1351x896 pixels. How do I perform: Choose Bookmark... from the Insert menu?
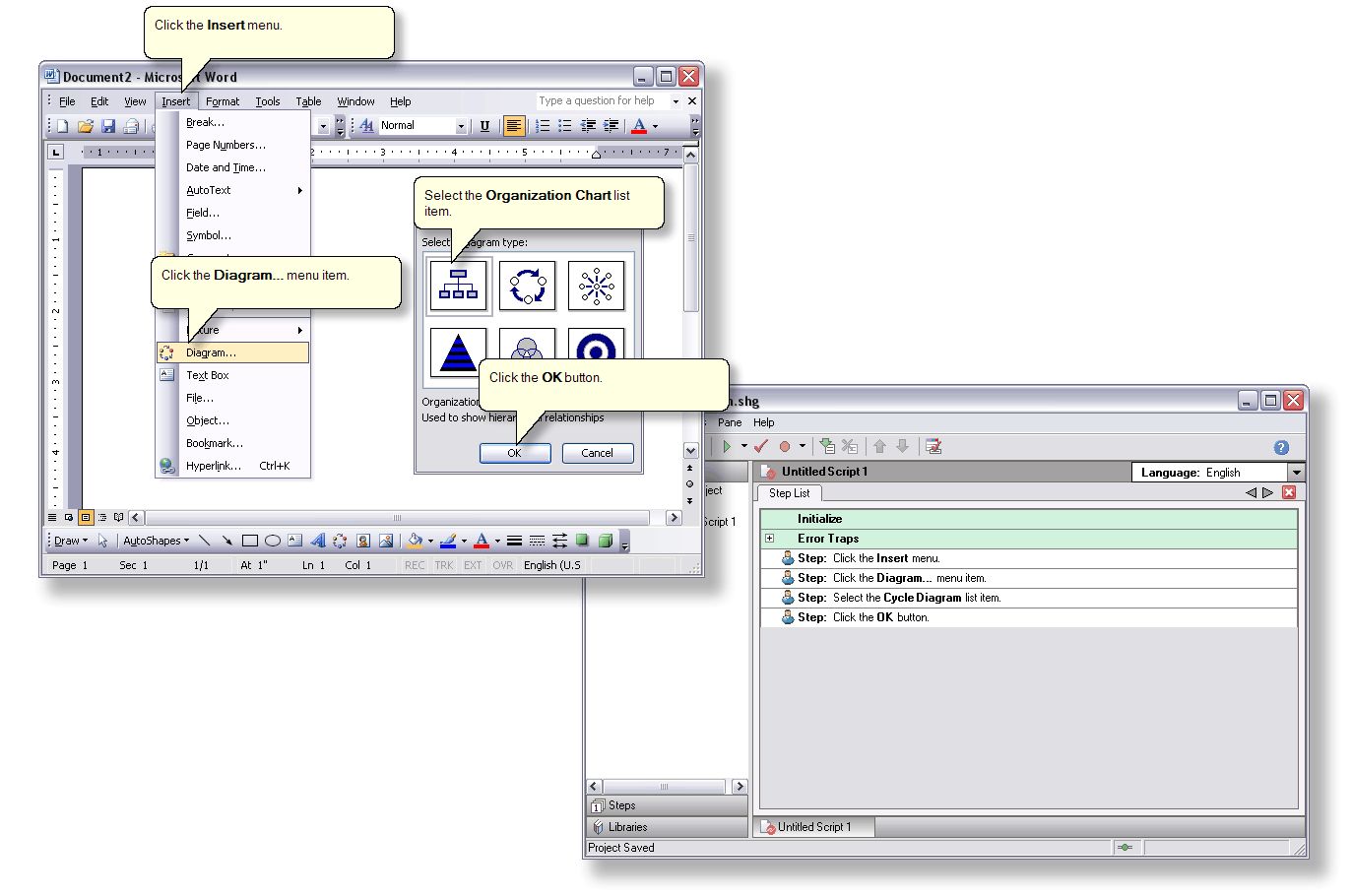click(x=233, y=443)
